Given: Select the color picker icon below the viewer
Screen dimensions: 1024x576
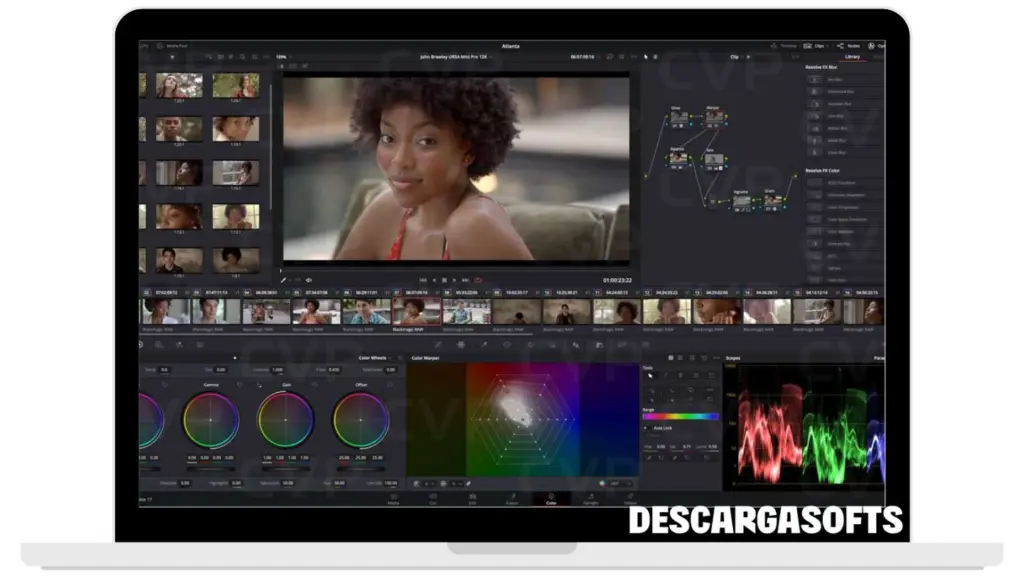Looking at the screenshot, I should pyautogui.click(x=283, y=280).
